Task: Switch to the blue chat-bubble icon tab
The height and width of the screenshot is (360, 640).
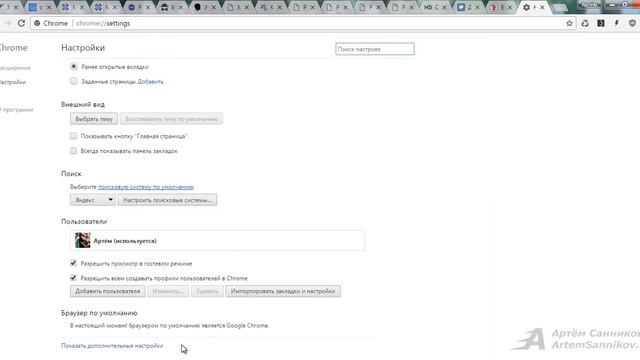Action: 468,7
